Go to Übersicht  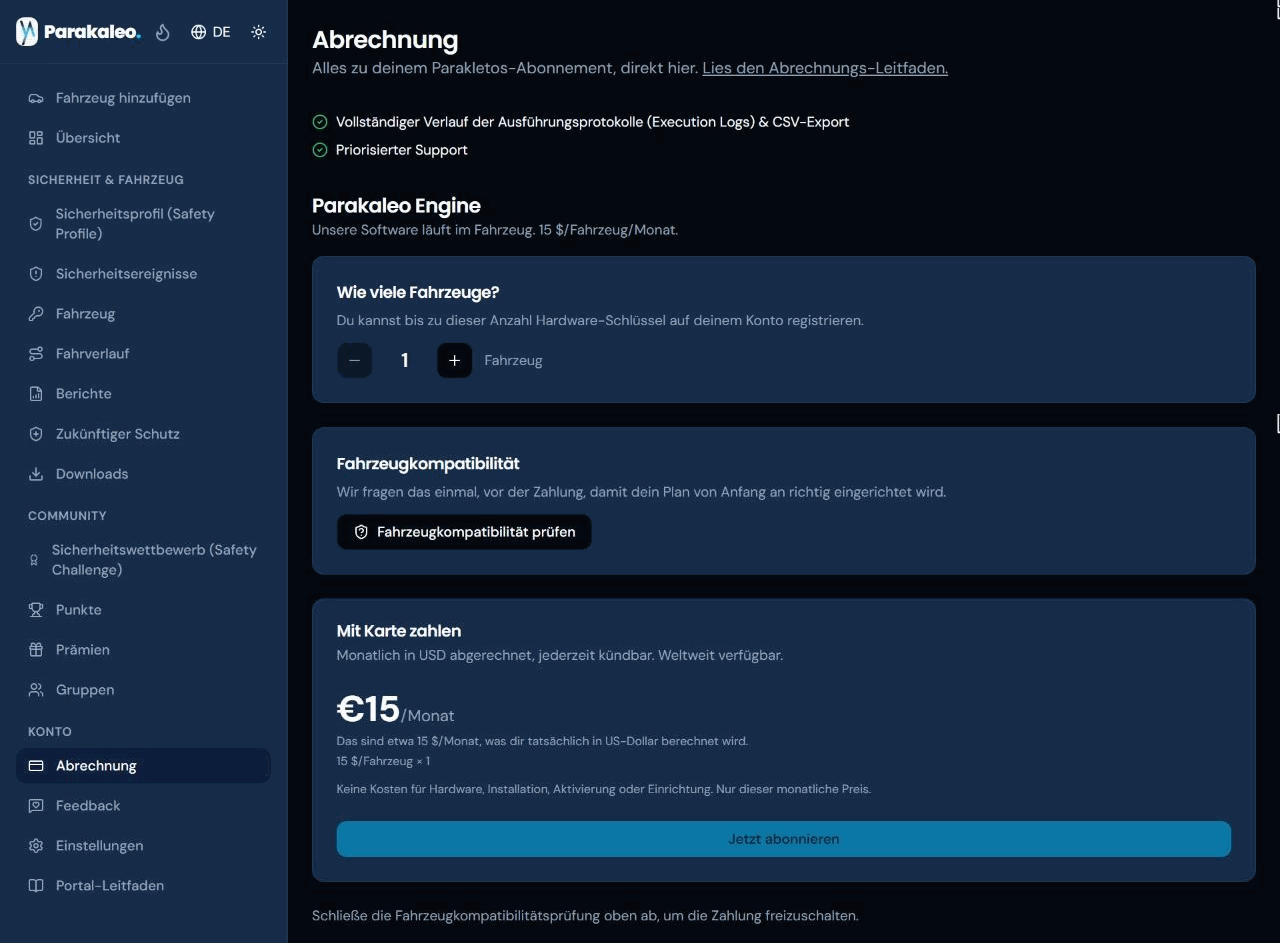[x=143, y=138]
